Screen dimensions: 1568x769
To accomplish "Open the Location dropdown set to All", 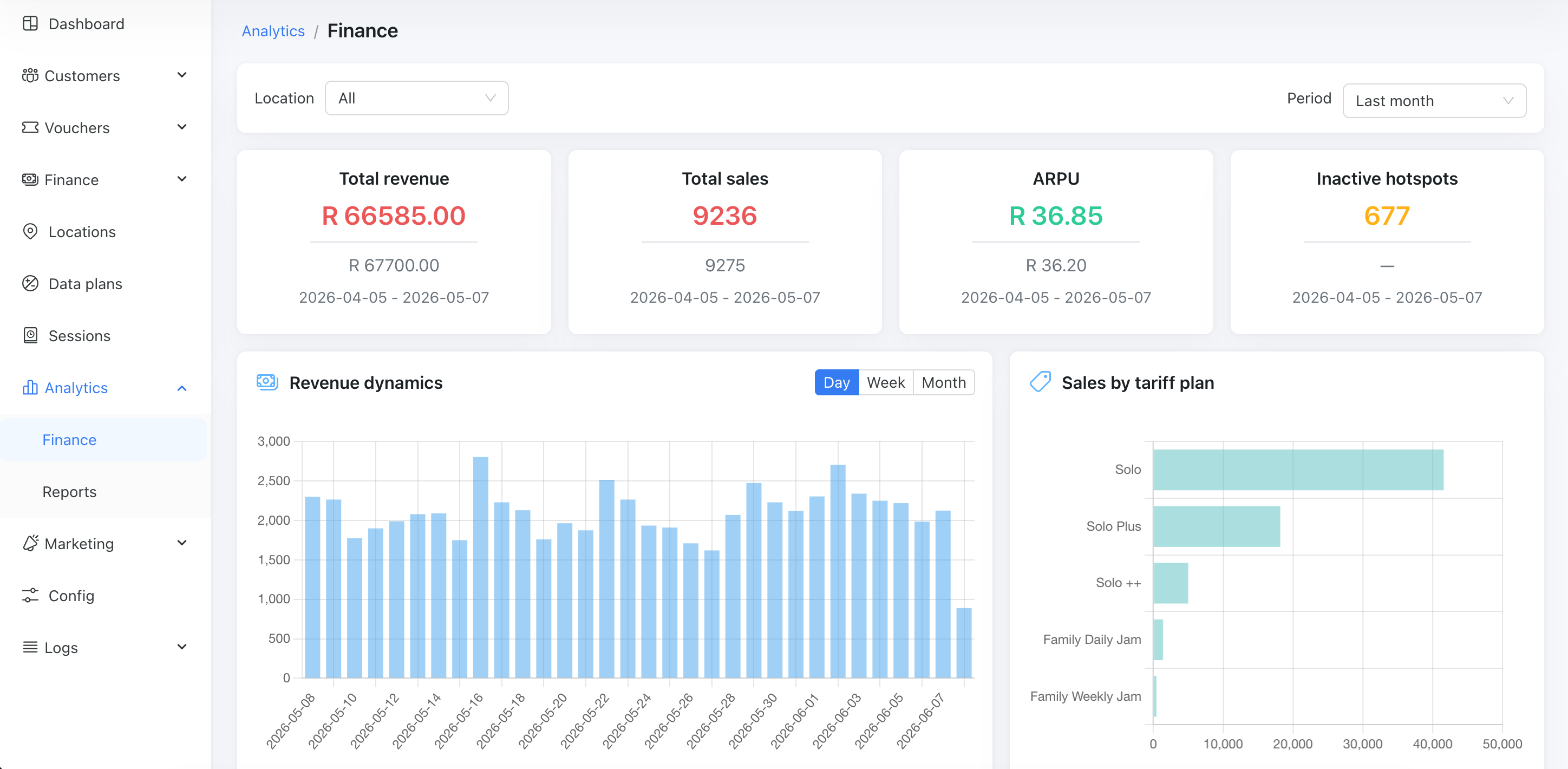I will [x=416, y=98].
